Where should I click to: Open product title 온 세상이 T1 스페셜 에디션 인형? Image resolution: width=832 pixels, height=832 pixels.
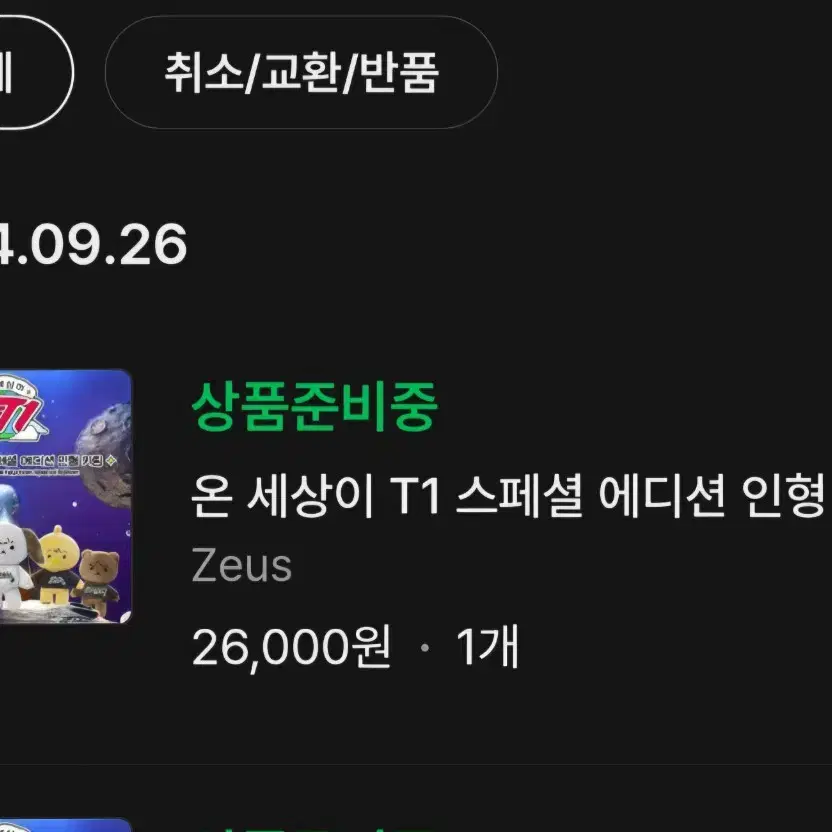point(508,496)
